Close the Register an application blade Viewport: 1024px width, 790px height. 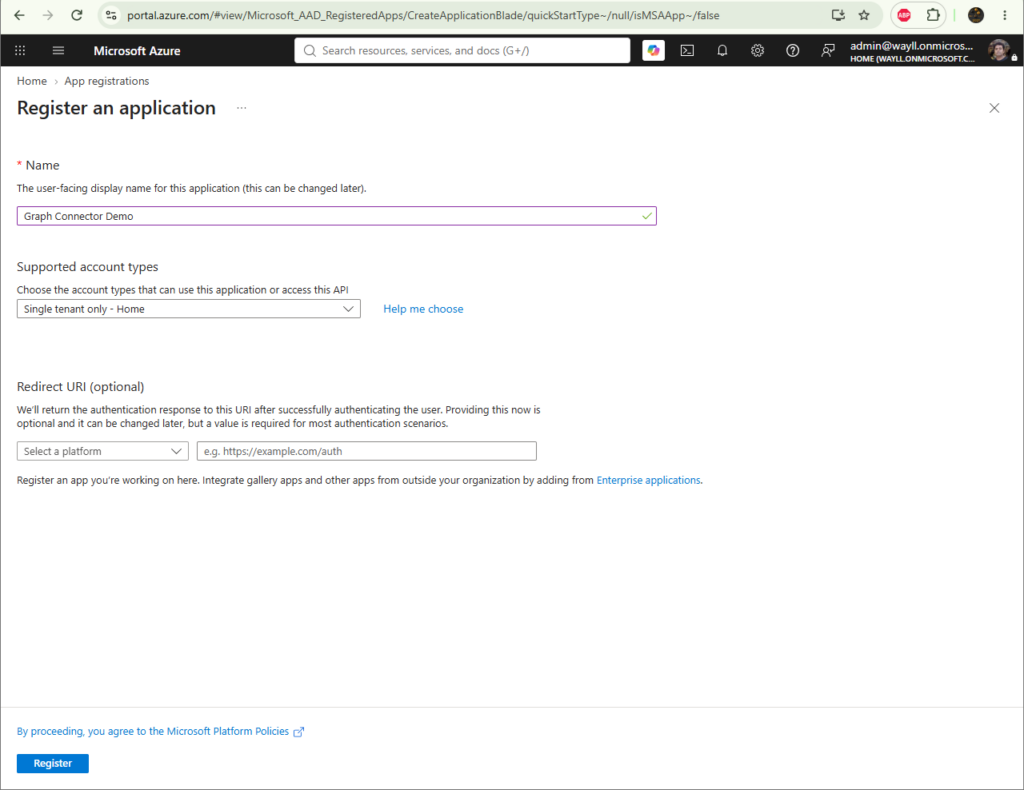point(994,108)
